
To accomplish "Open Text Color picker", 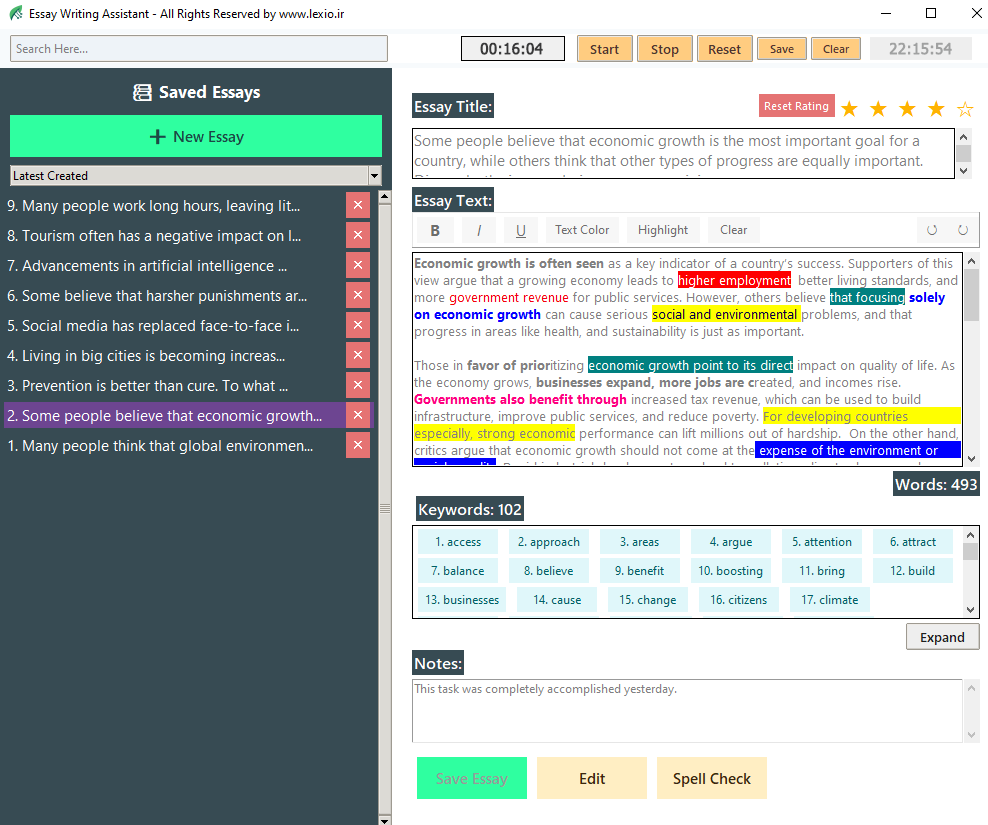I will (x=582, y=230).
